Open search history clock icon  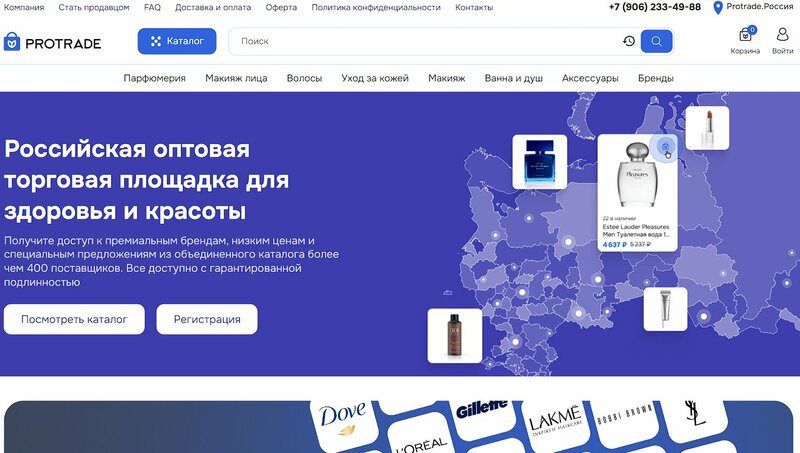point(629,41)
